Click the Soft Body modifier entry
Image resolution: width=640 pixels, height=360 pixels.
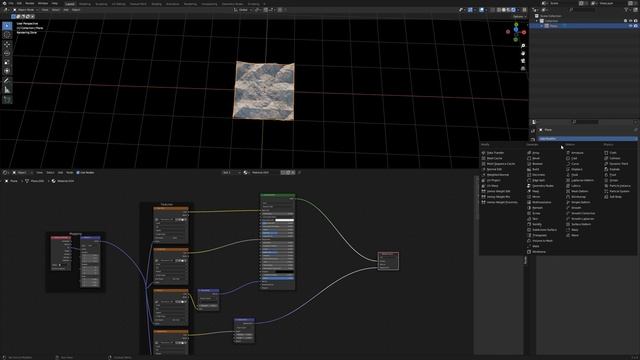tap(613, 197)
